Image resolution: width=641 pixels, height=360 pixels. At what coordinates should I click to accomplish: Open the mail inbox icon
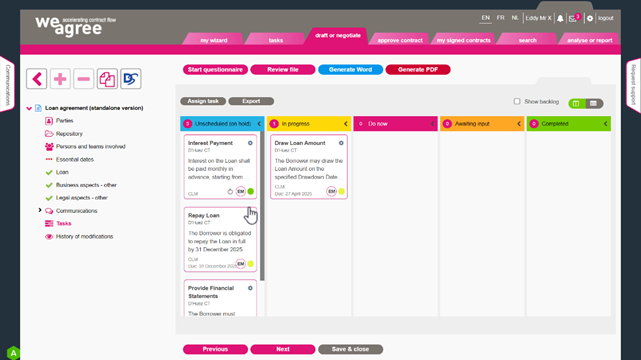pyautogui.click(x=573, y=19)
